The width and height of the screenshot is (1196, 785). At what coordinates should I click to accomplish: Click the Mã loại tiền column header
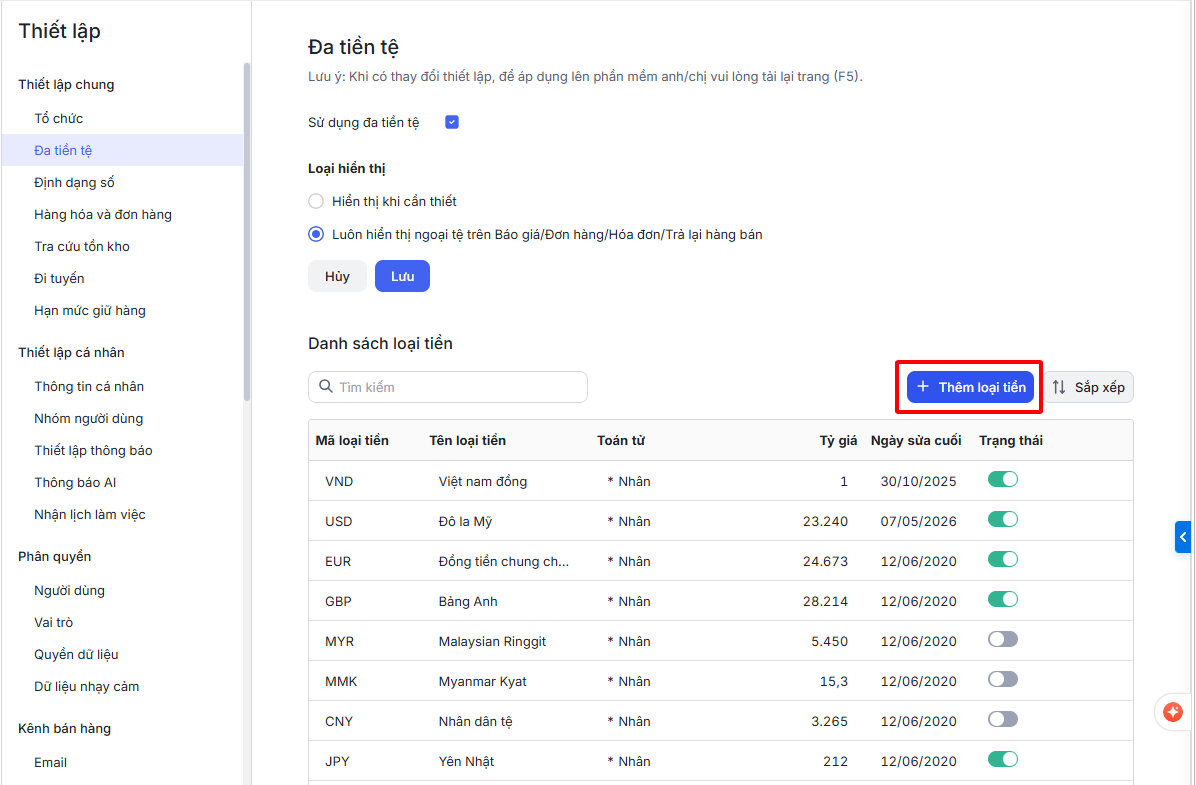point(352,440)
